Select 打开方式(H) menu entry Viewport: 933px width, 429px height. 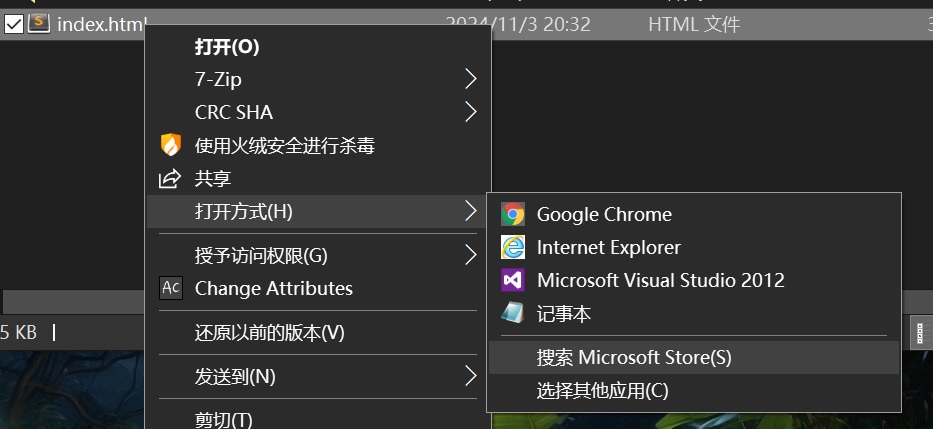(x=244, y=211)
